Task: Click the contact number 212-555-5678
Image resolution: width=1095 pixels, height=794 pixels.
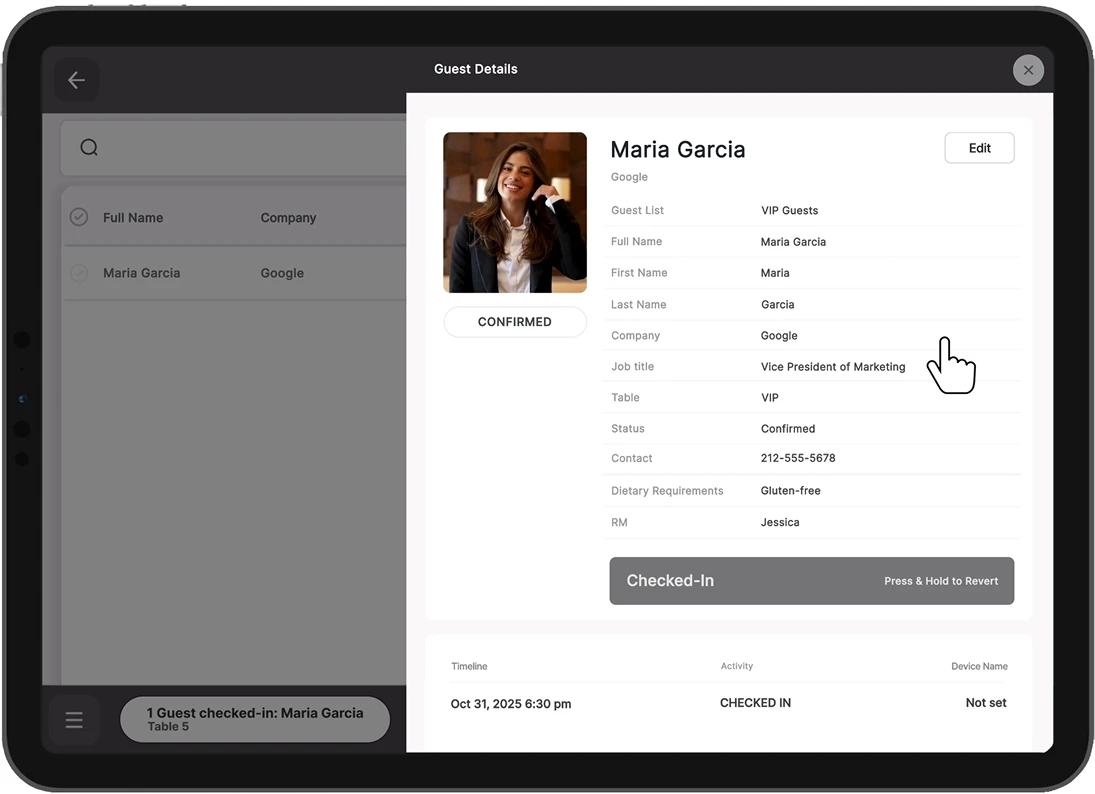Action: (x=797, y=458)
